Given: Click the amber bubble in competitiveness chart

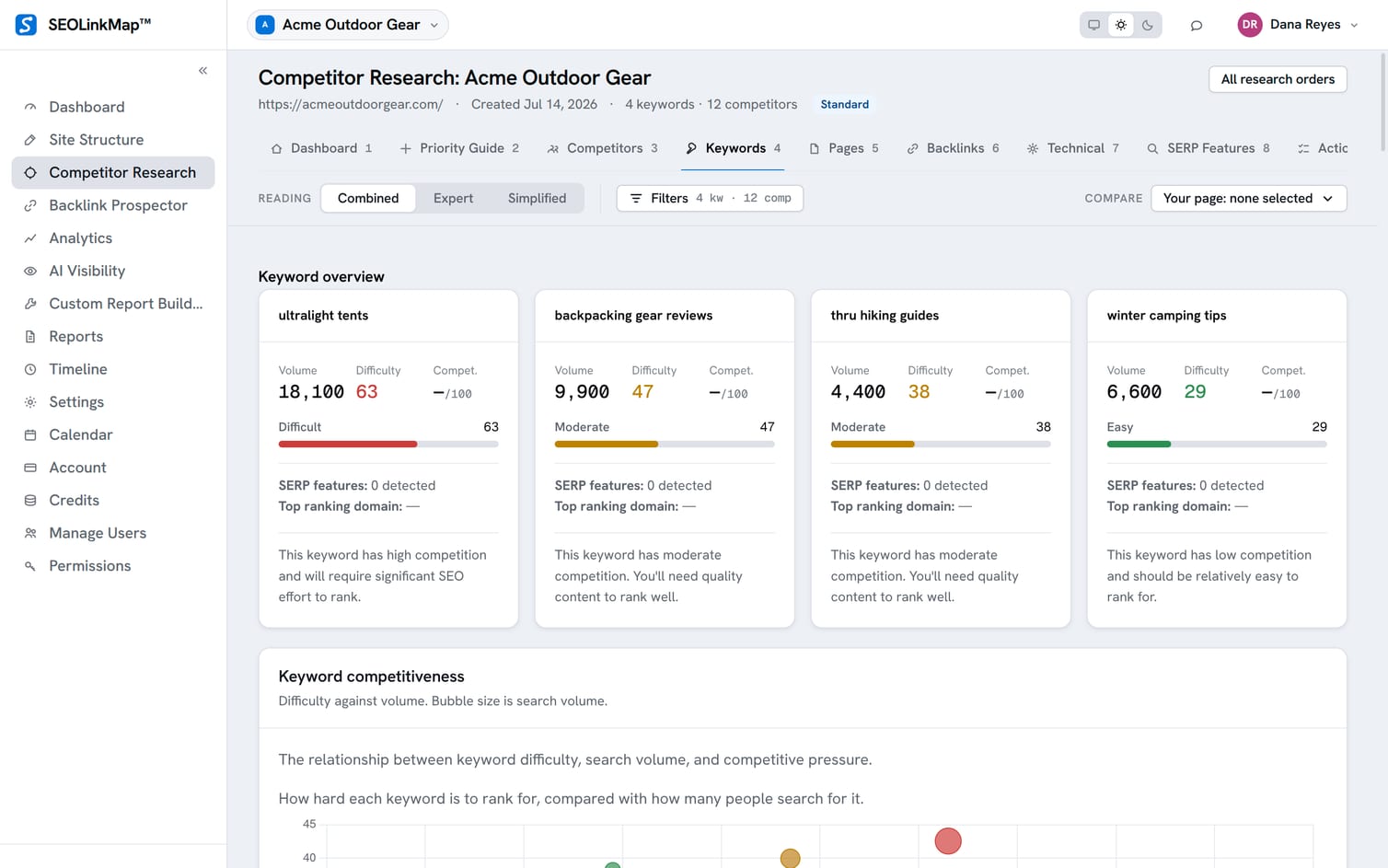Looking at the screenshot, I should [790, 859].
